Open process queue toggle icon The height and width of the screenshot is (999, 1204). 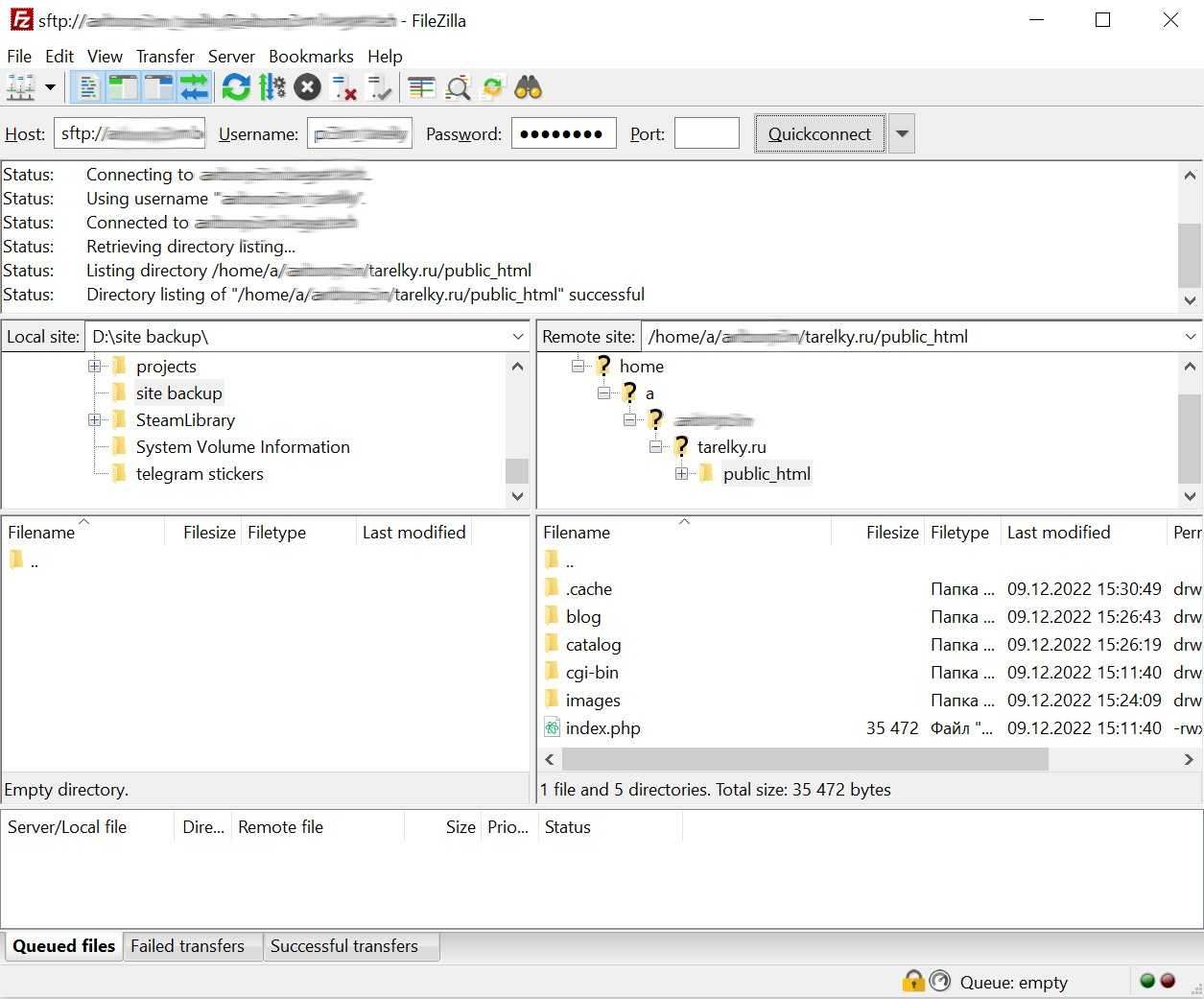pyautogui.click(x=272, y=88)
